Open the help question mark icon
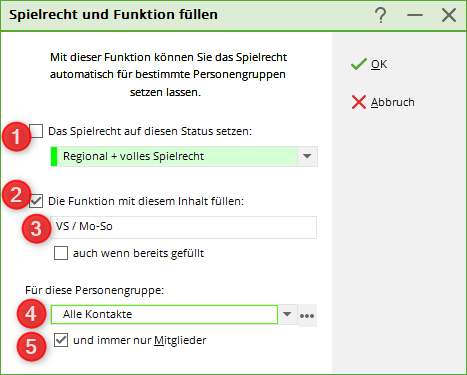The height and width of the screenshot is (375, 467). [x=380, y=15]
